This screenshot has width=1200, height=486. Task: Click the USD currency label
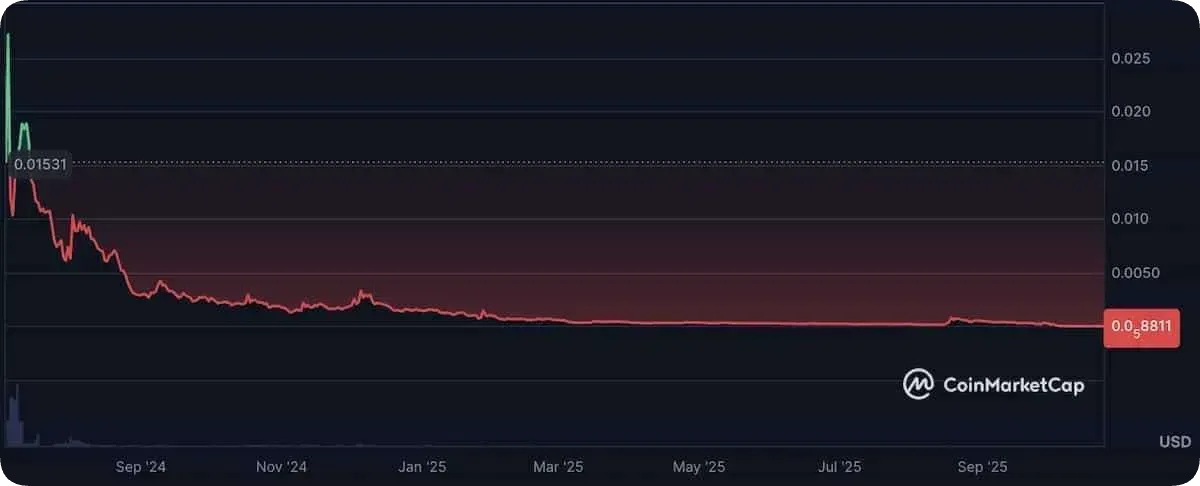(x=1174, y=442)
